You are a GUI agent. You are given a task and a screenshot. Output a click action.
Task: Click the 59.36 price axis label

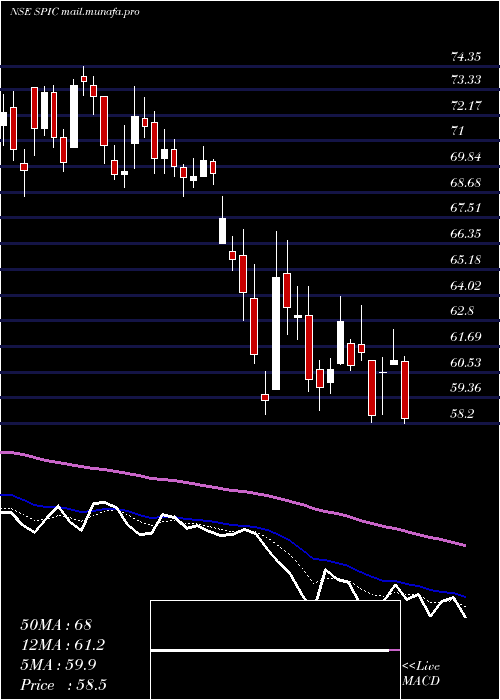click(x=466, y=388)
